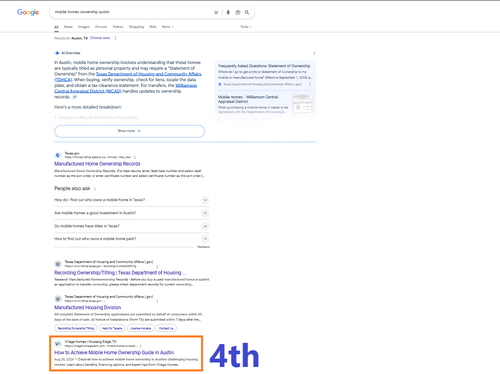
Task: Open the Tools dropdown
Action: coord(246,27)
